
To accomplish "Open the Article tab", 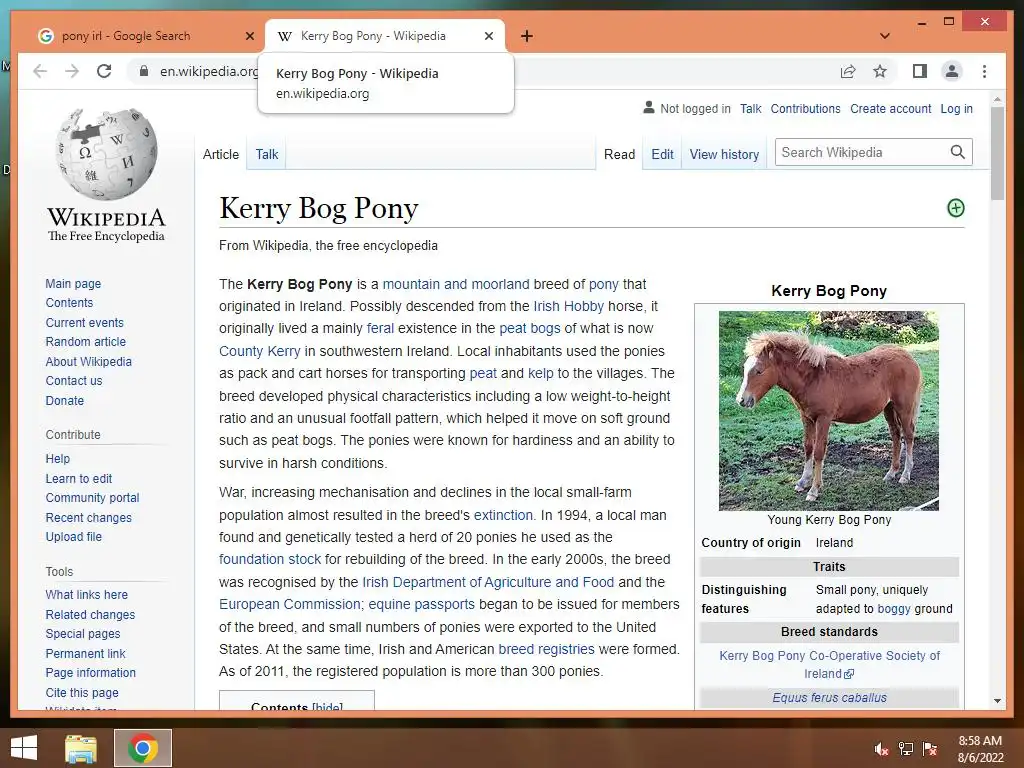I will tap(221, 154).
